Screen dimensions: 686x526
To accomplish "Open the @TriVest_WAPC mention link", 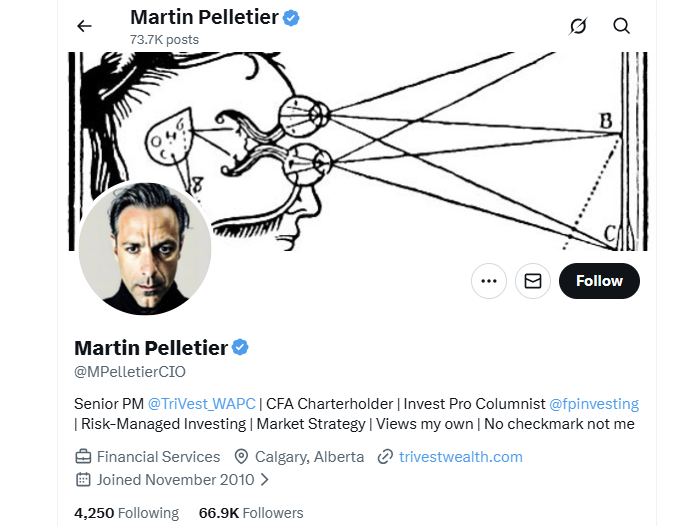I will [x=201, y=404].
